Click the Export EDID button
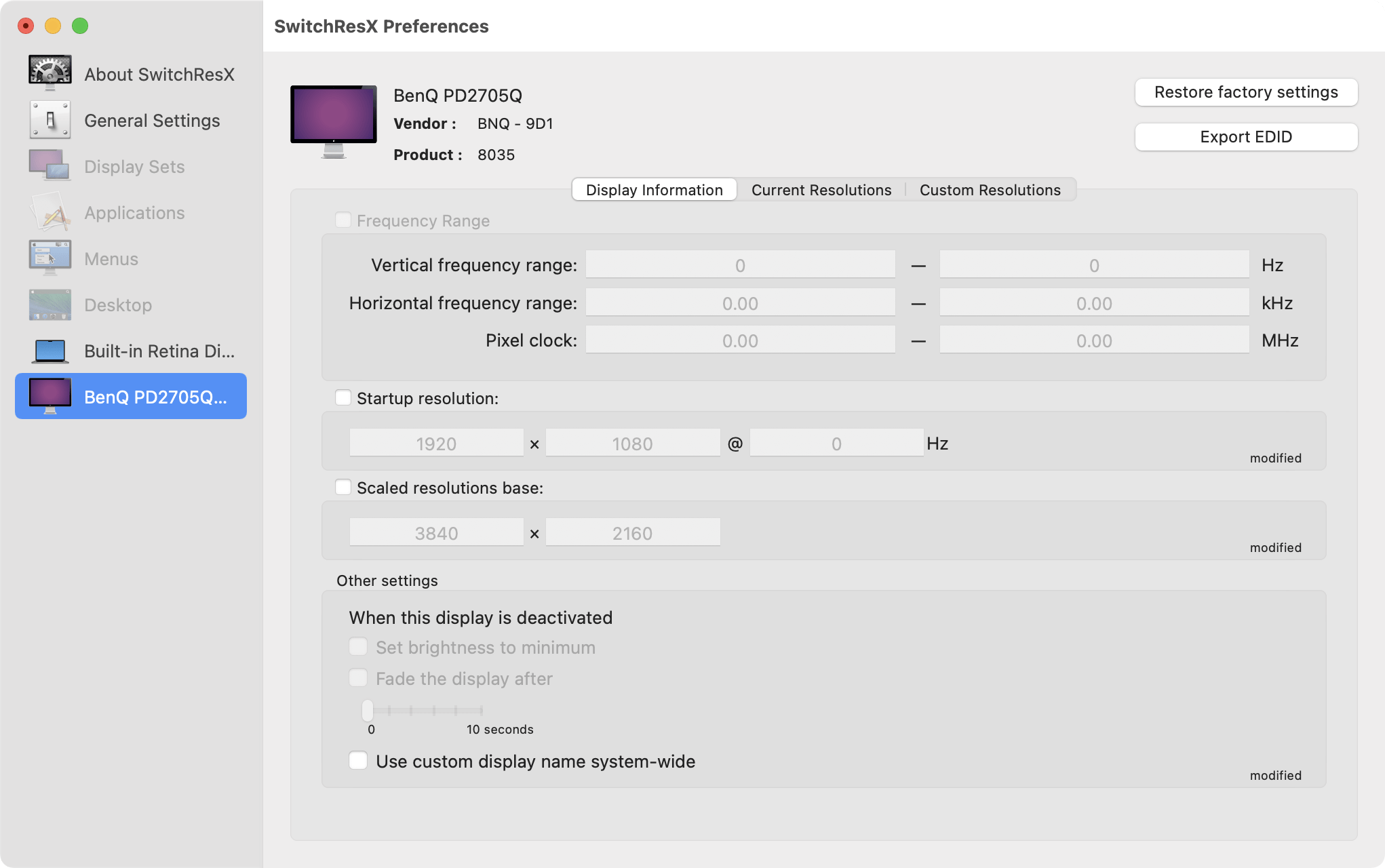1385x868 pixels. (x=1245, y=136)
